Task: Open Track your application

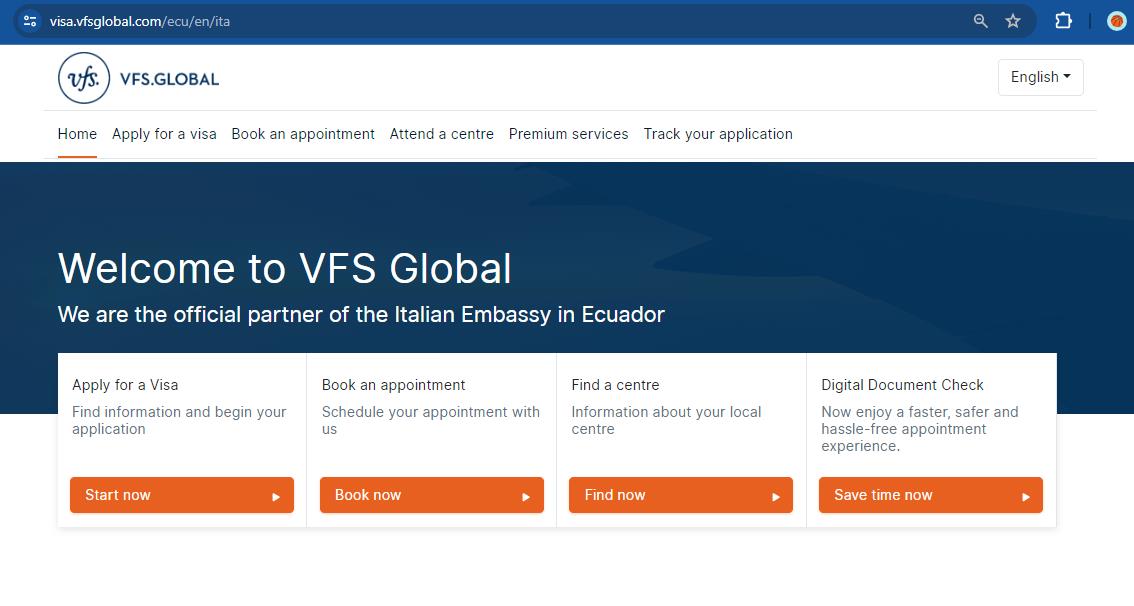Action: tap(717, 133)
